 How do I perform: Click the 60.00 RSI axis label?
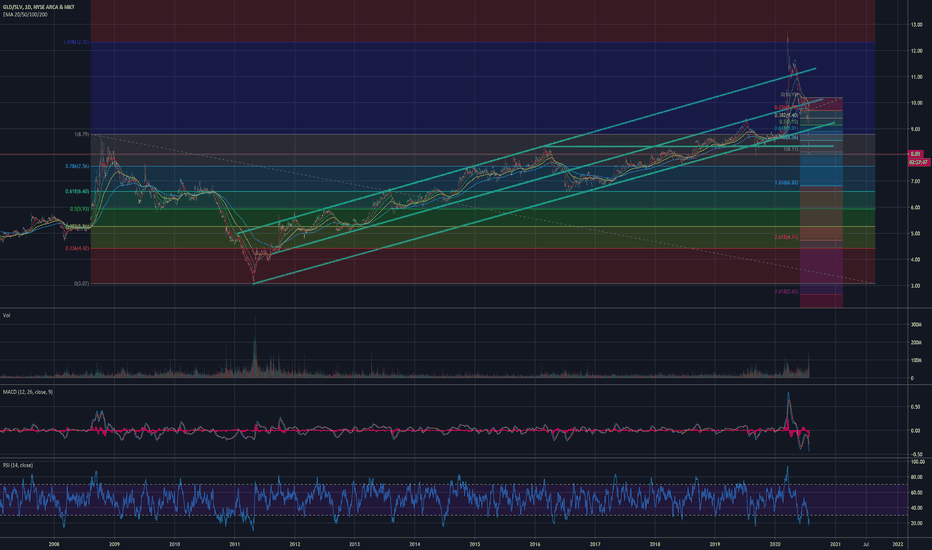tap(916, 492)
